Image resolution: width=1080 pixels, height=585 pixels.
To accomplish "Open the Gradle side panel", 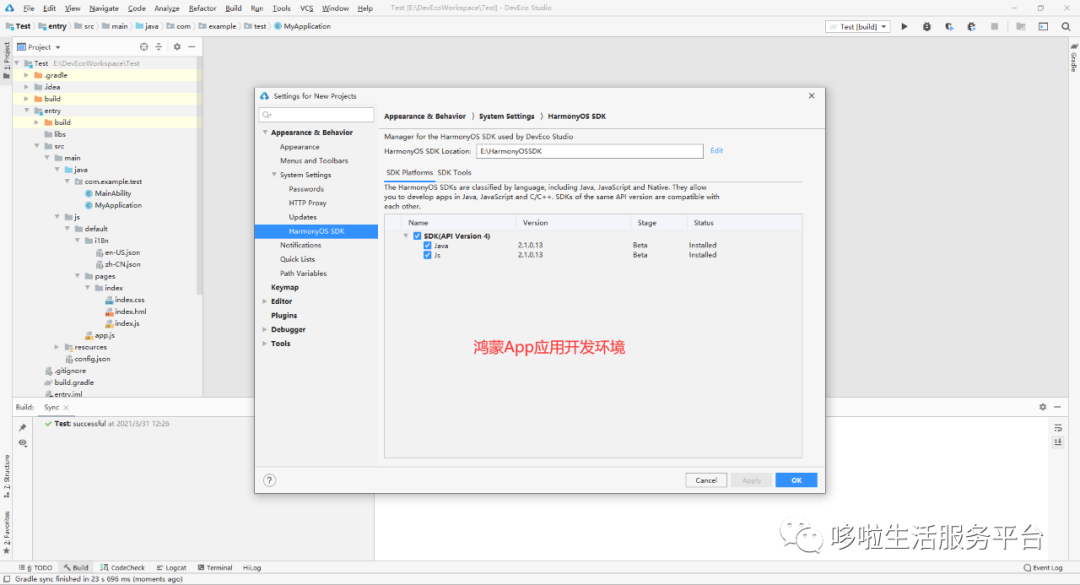I will click(x=1073, y=58).
